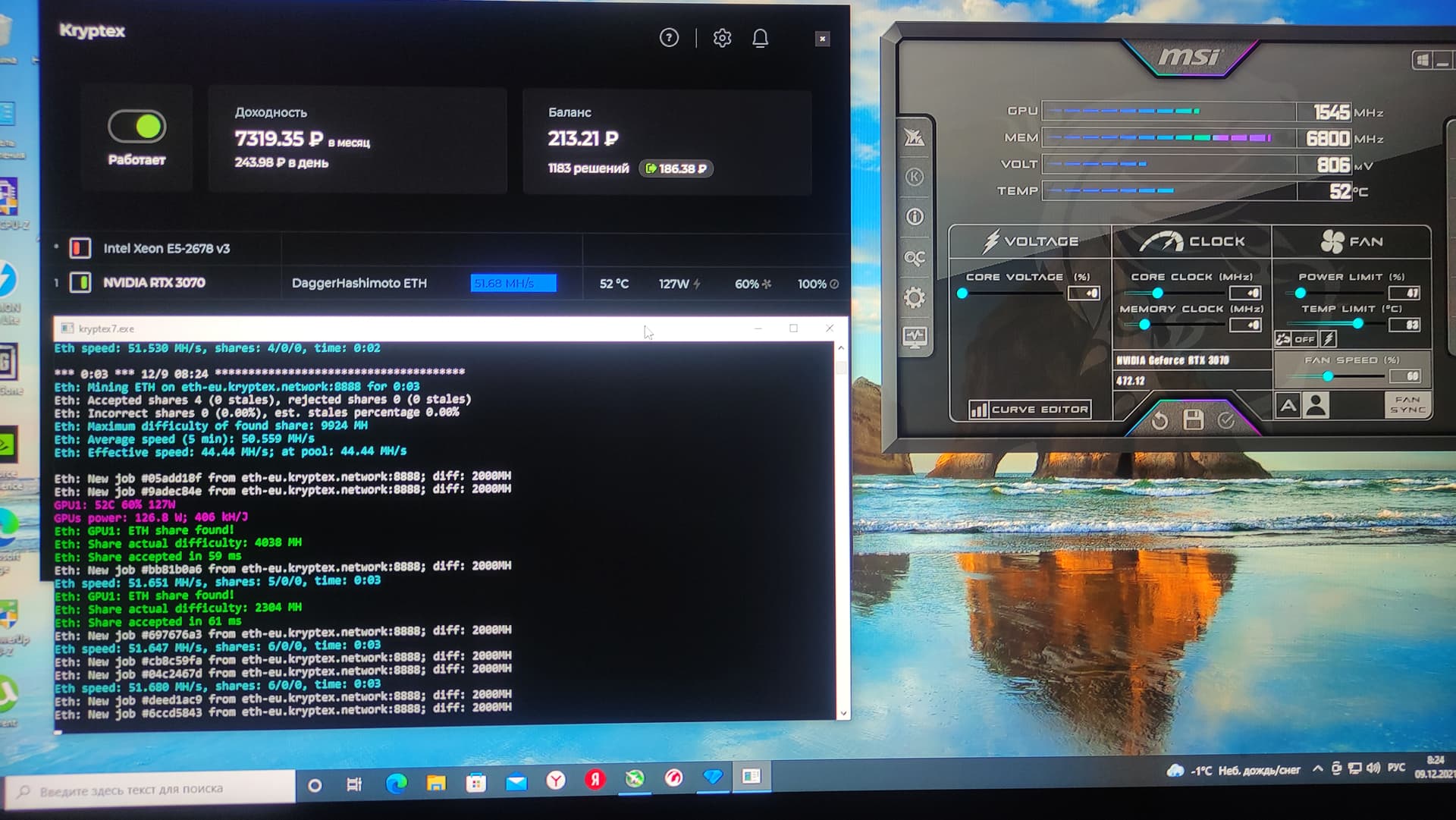The image size is (1456, 820).
Task: Click the Afterburner apply checkmark icon
Action: pyautogui.click(x=1226, y=419)
